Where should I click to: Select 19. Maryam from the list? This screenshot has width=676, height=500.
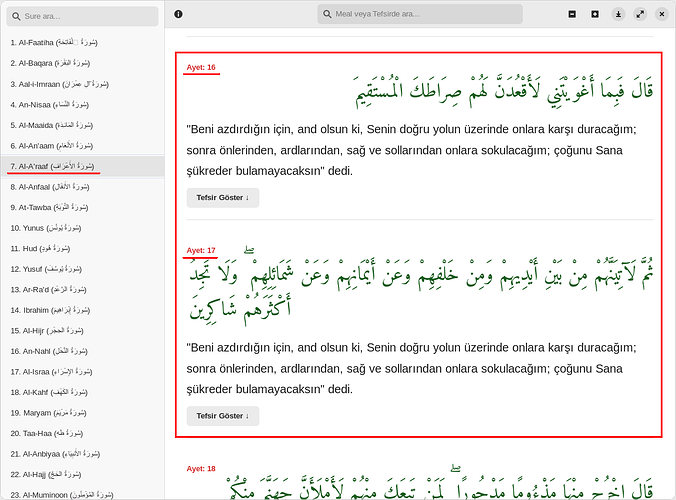[51, 413]
